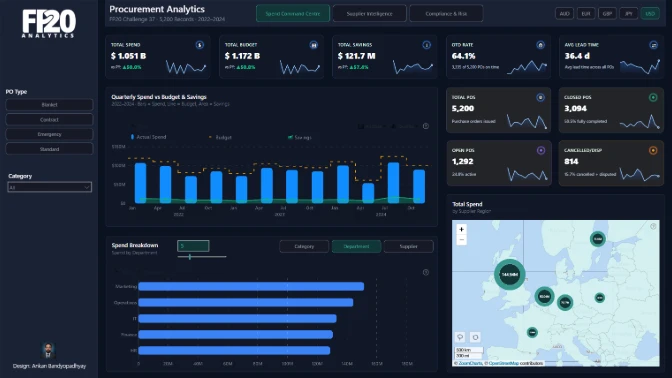Open the ZoomCharts link
The width and height of the screenshot is (672, 378).
click(x=470, y=363)
